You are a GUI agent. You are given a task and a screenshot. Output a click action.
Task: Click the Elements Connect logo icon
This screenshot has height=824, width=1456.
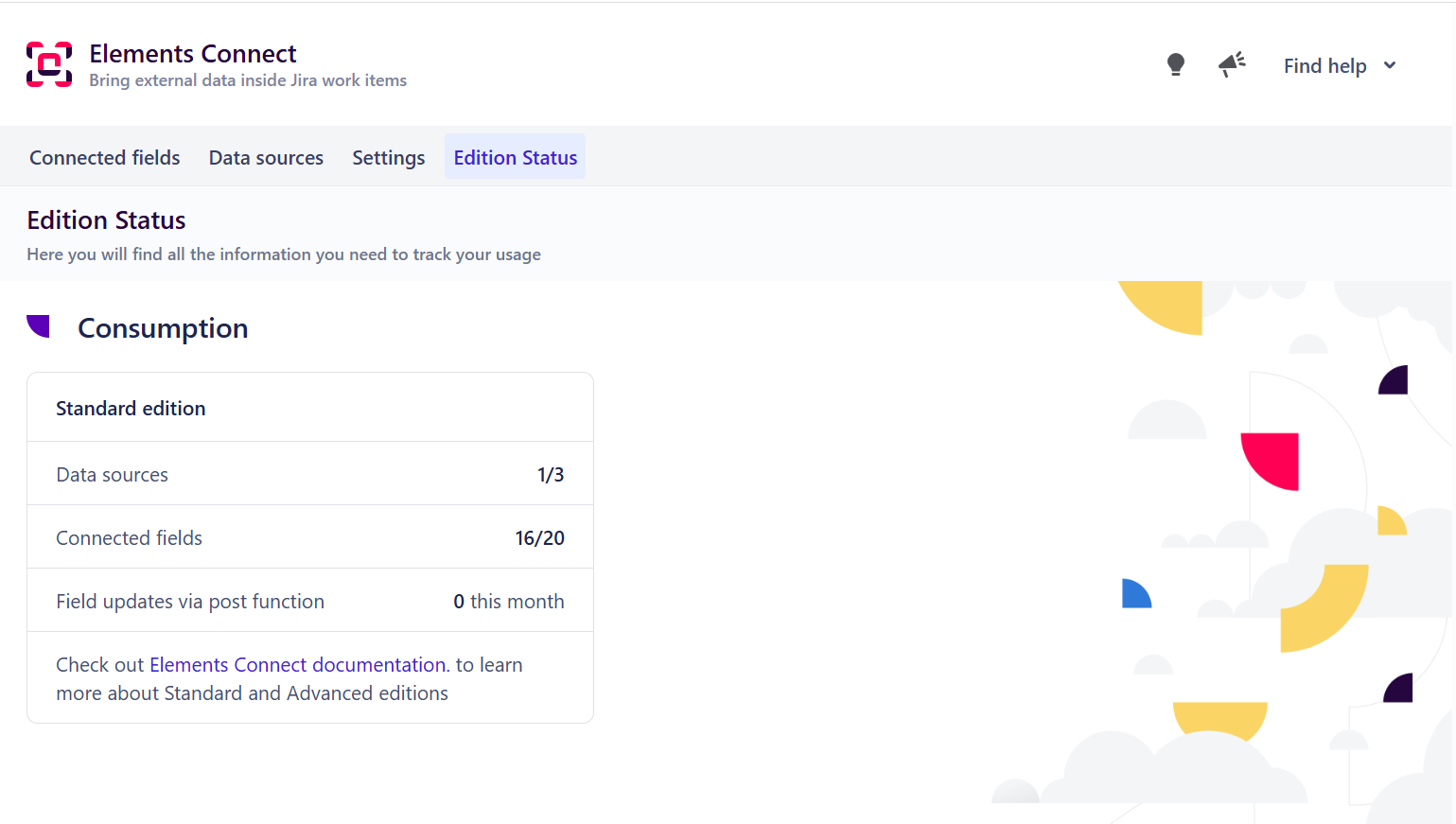pyautogui.click(x=49, y=64)
